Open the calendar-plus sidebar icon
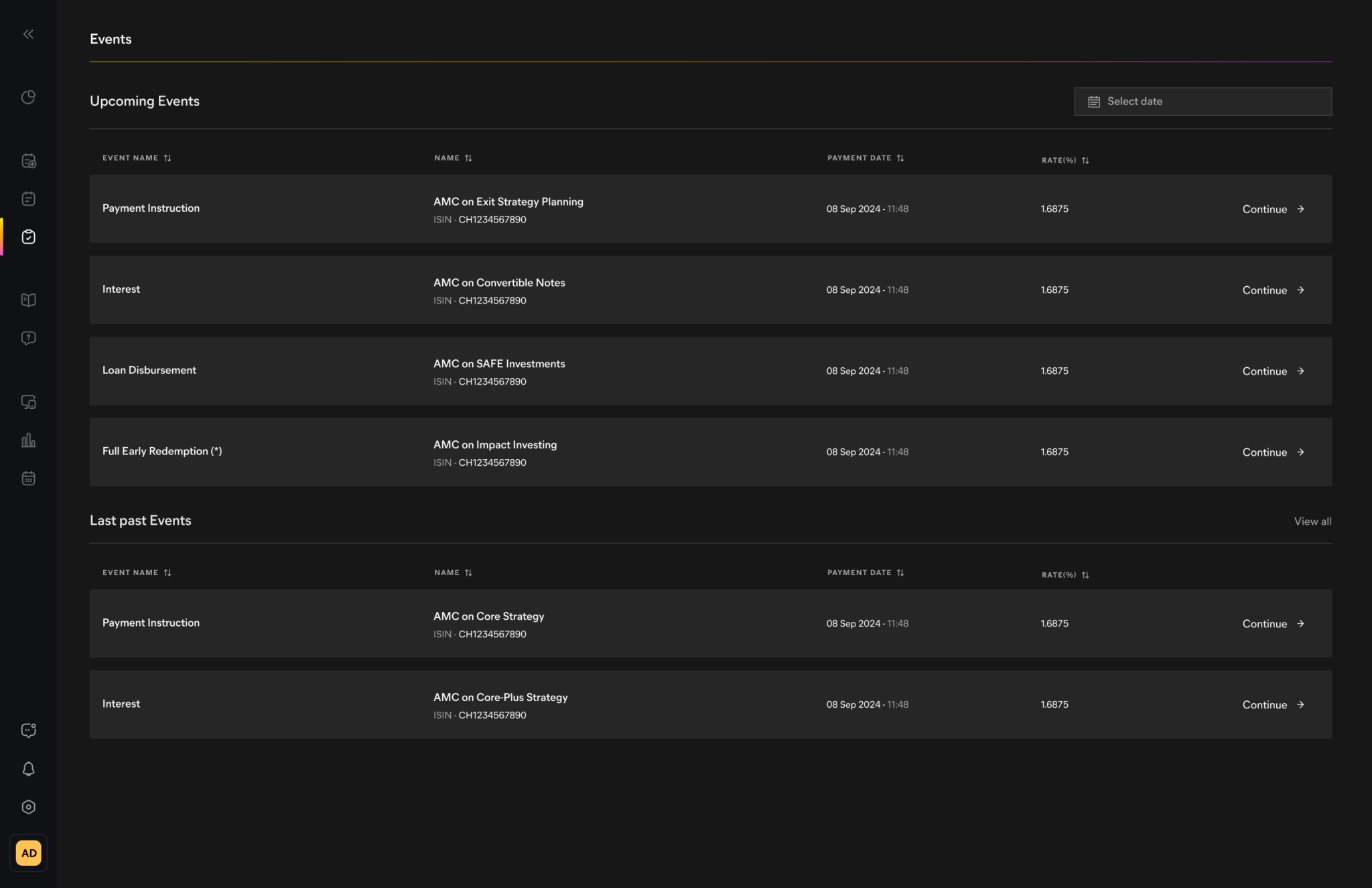This screenshot has width=1372, height=888. click(28, 161)
